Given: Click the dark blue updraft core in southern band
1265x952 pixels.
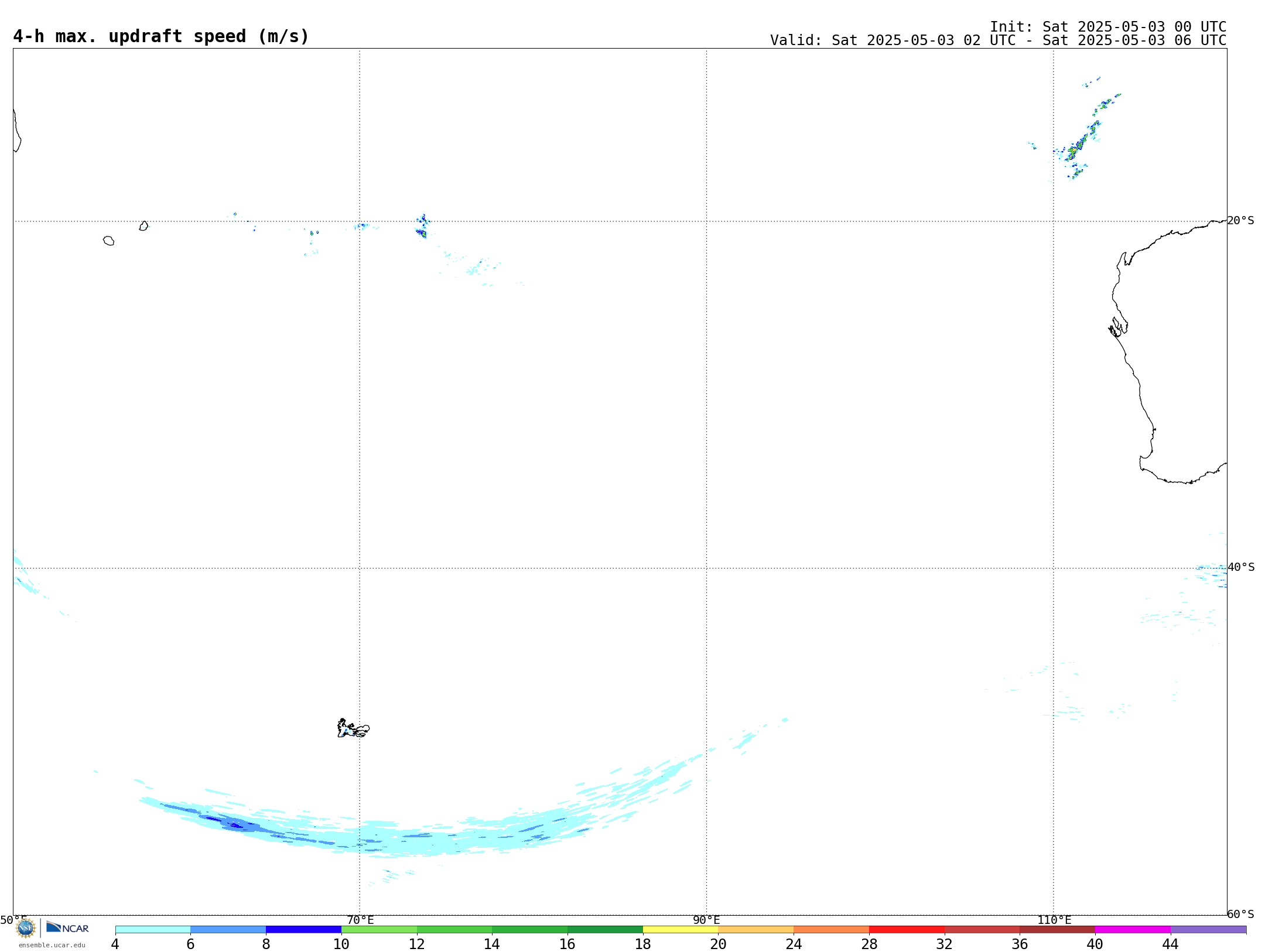Looking at the screenshot, I should [234, 825].
